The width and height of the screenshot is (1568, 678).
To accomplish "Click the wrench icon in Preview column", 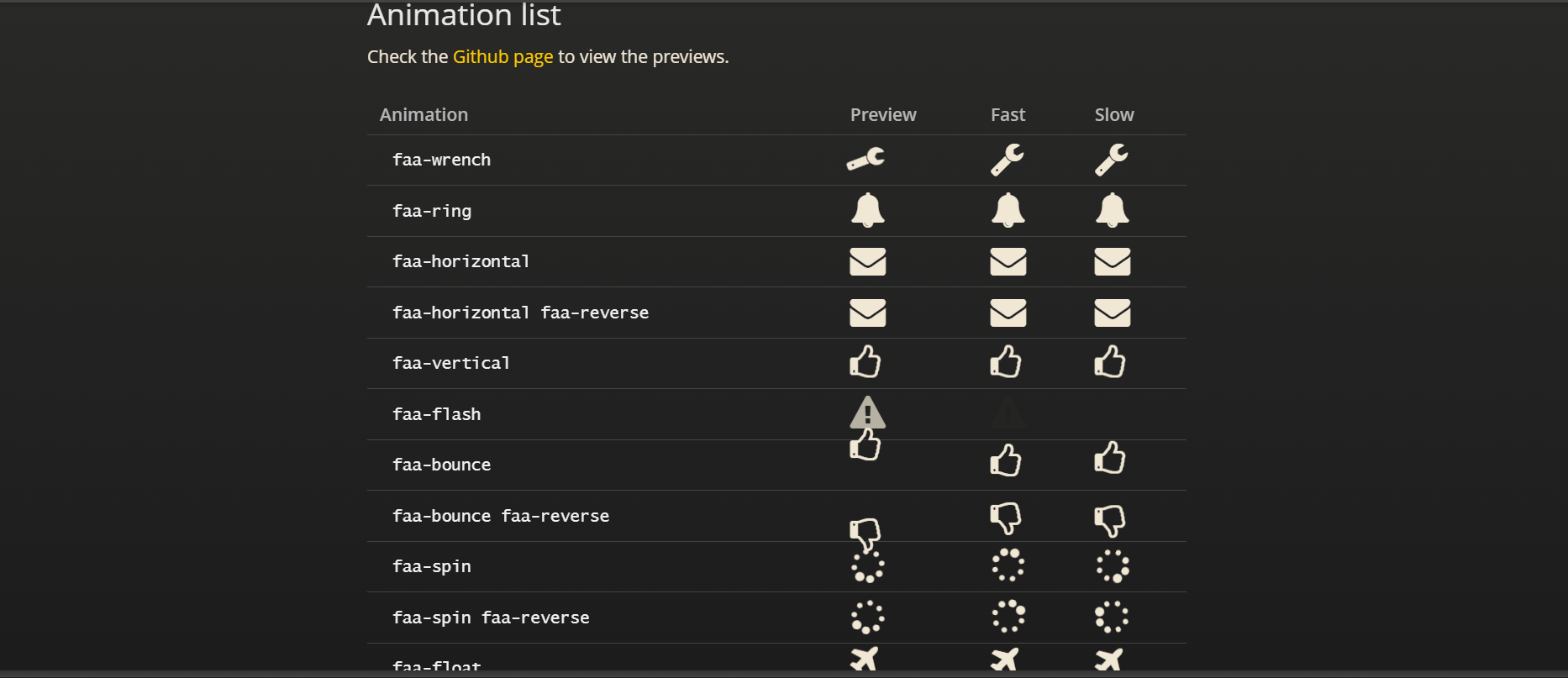I will point(866,159).
